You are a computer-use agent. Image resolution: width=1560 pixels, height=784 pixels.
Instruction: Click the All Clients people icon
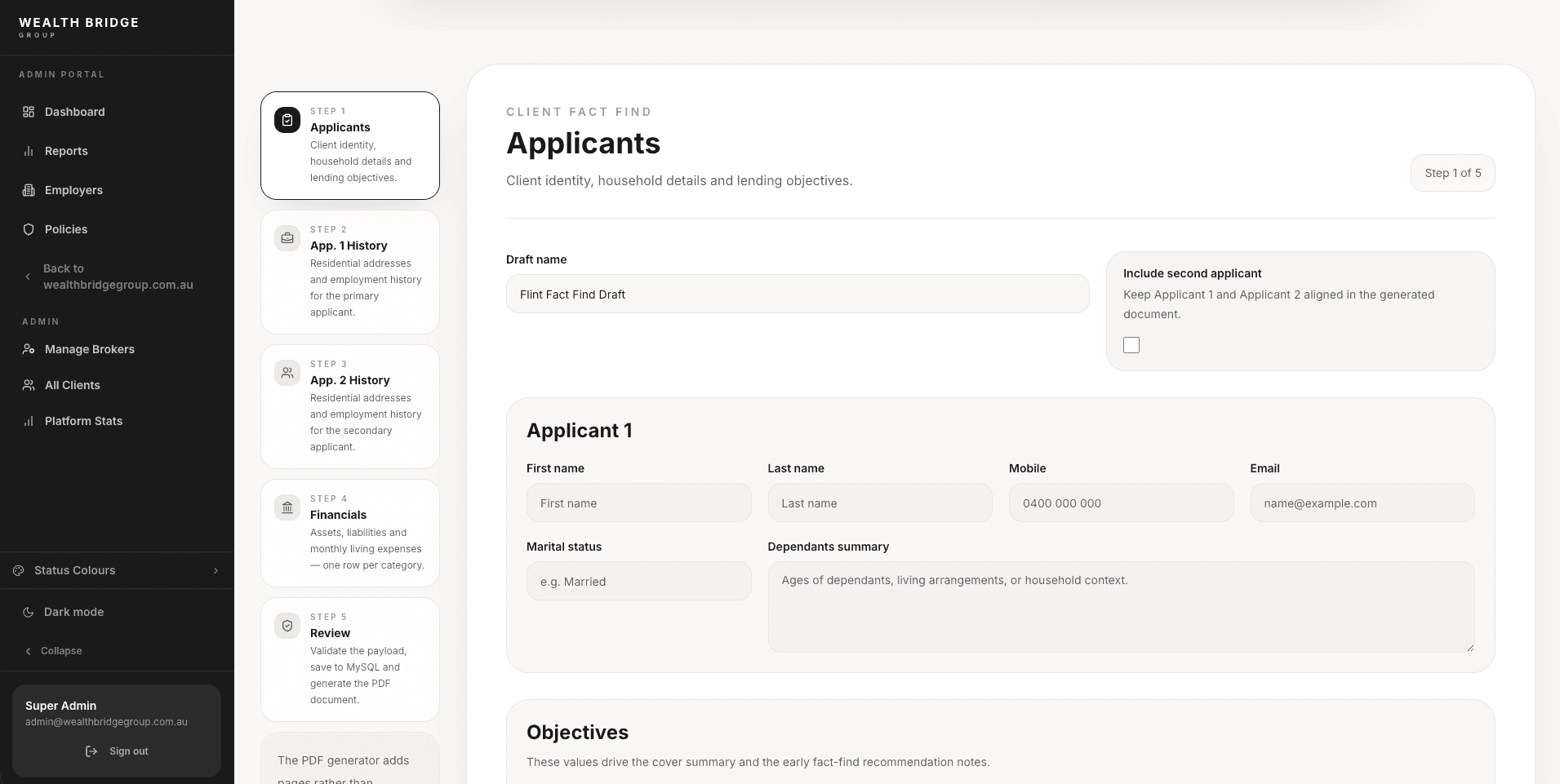(29, 385)
